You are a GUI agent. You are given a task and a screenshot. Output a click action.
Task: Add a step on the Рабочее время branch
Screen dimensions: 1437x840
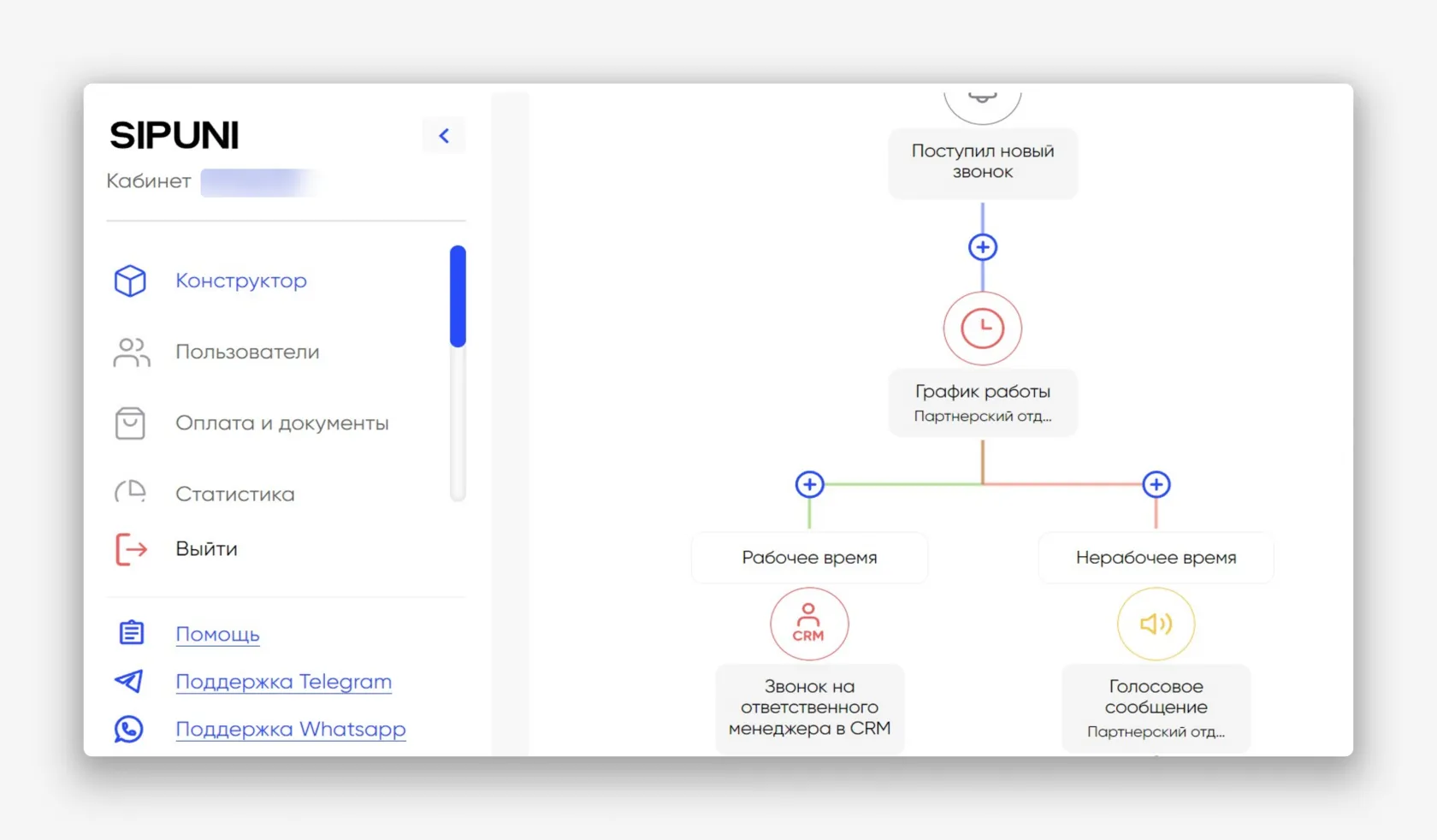(x=809, y=484)
